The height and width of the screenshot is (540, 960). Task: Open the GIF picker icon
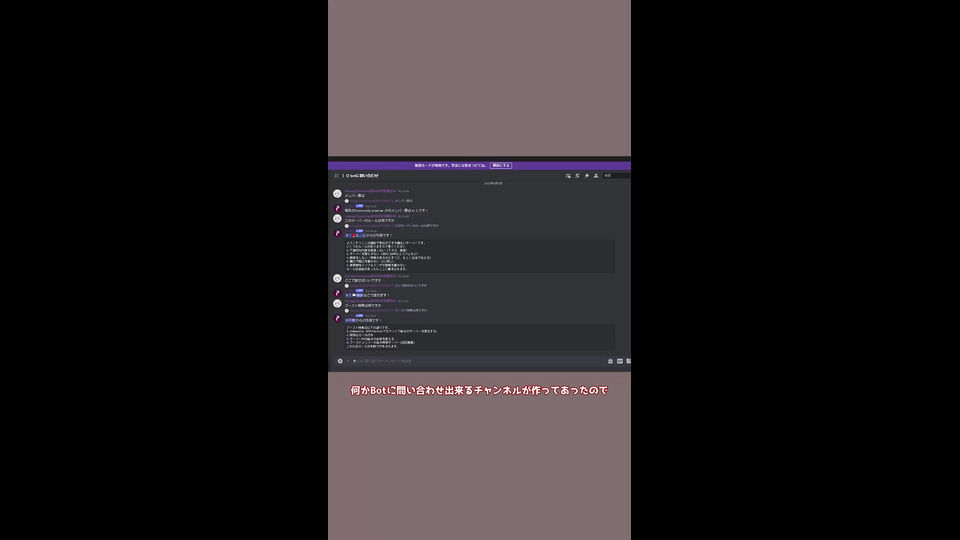[620, 361]
